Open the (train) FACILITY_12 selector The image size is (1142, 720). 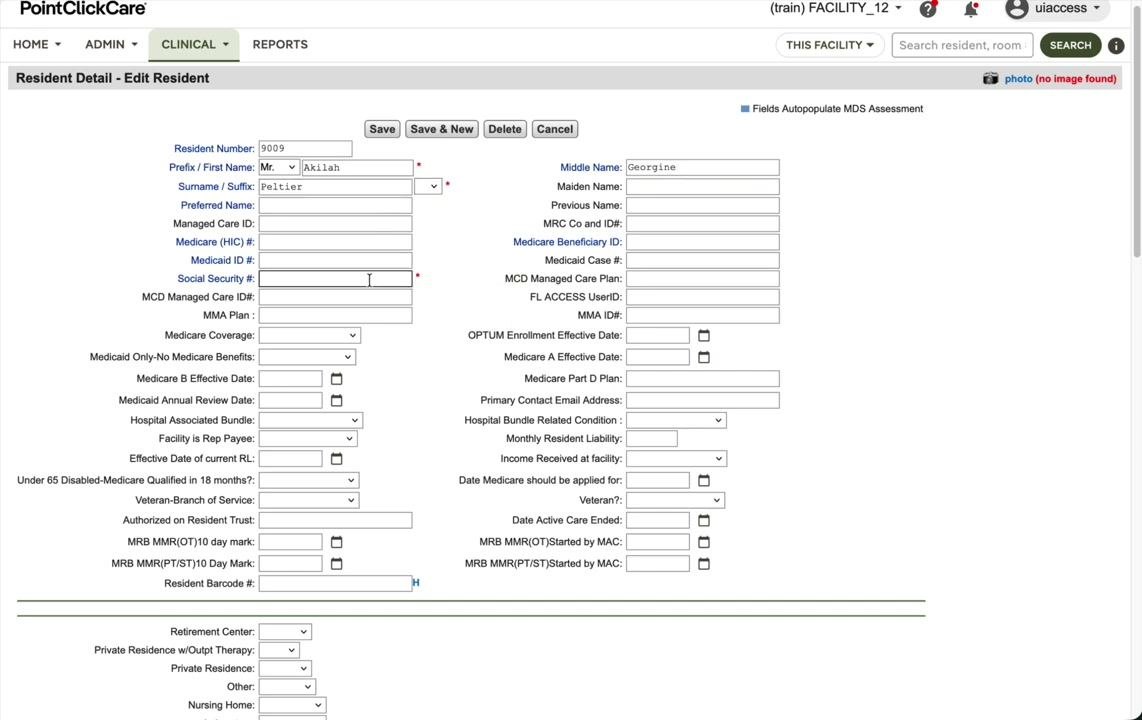coord(835,8)
